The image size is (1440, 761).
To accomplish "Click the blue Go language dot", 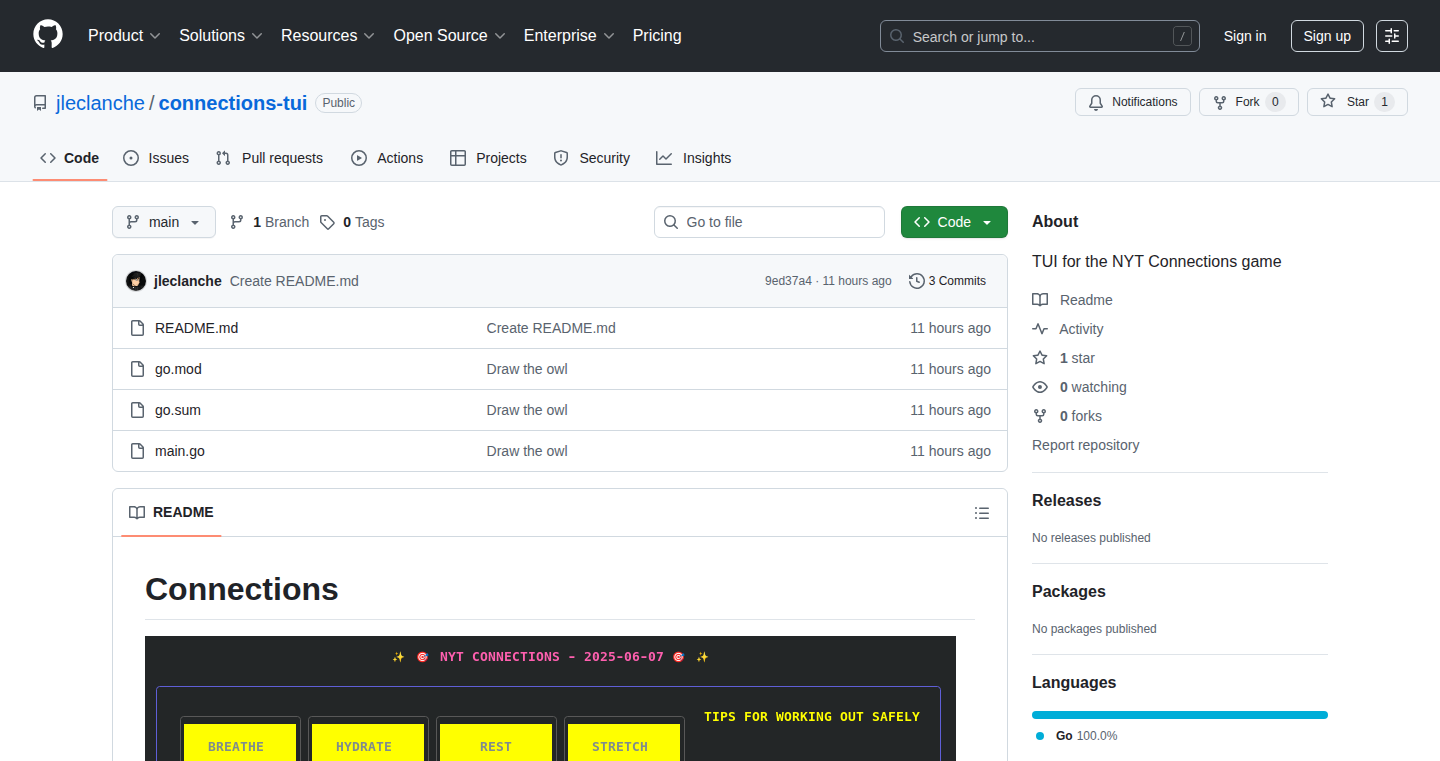I will coord(1040,736).
